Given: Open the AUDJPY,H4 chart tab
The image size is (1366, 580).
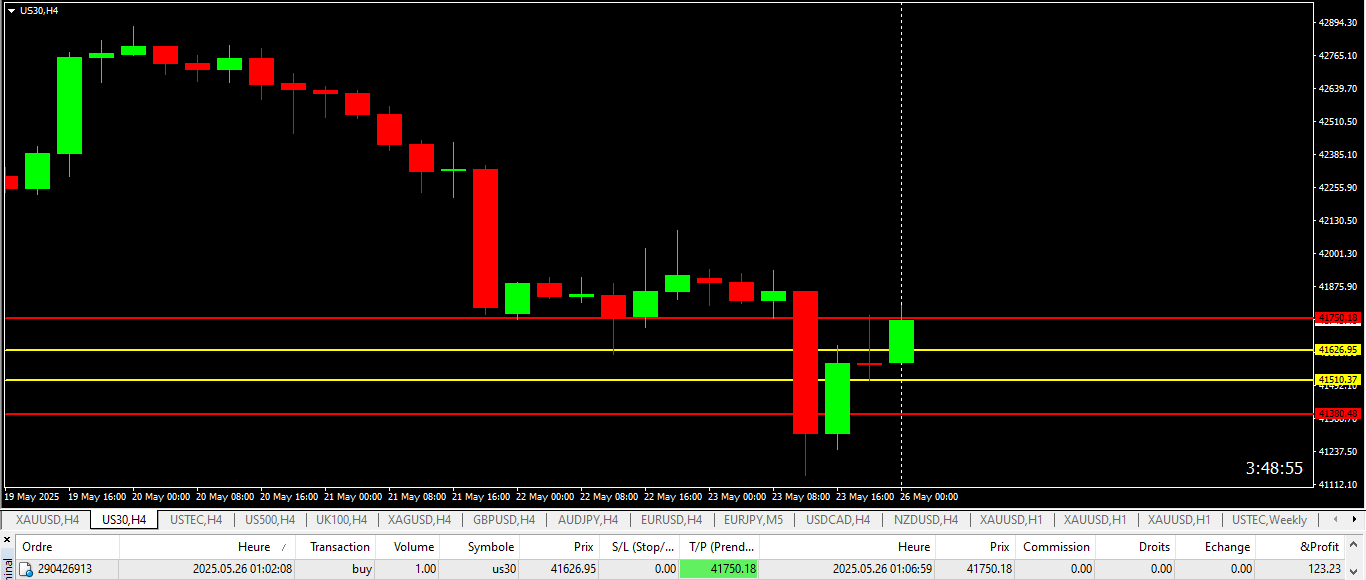Looking at the screenshot, I should [x=588, y=520].
